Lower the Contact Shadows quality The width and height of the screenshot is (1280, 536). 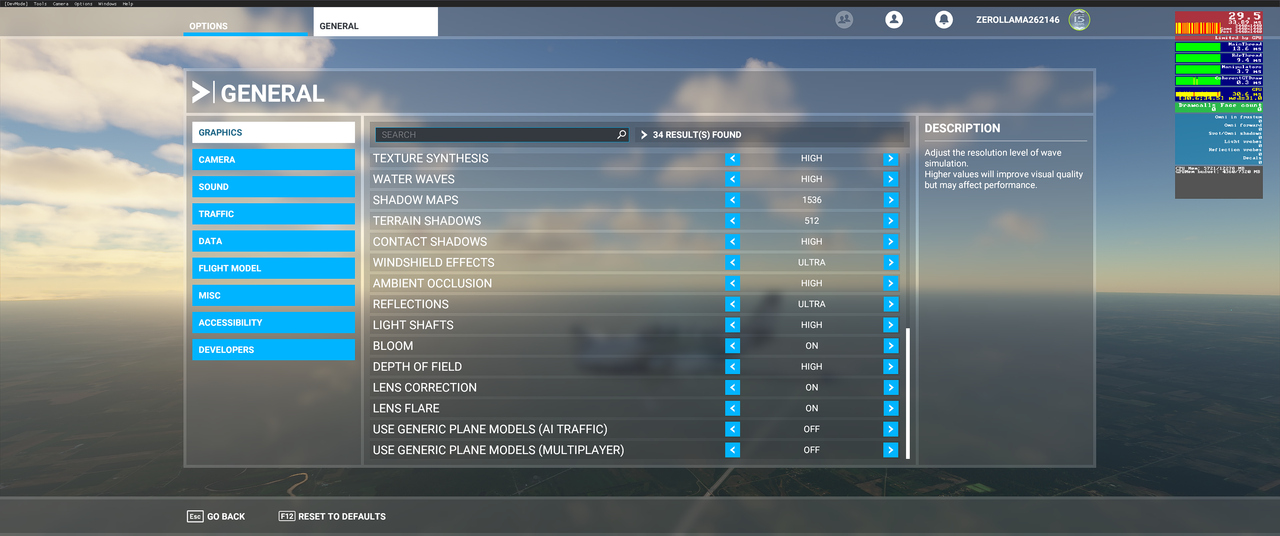pos(732,242)
